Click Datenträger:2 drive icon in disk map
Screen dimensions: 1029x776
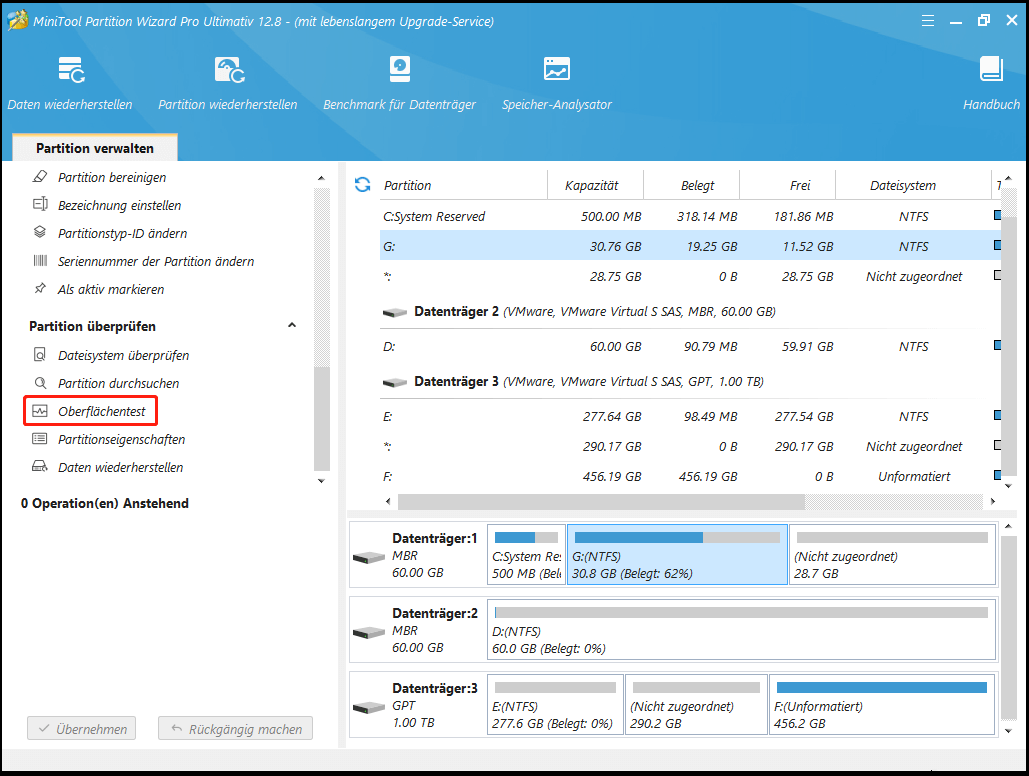coord(369,632)
